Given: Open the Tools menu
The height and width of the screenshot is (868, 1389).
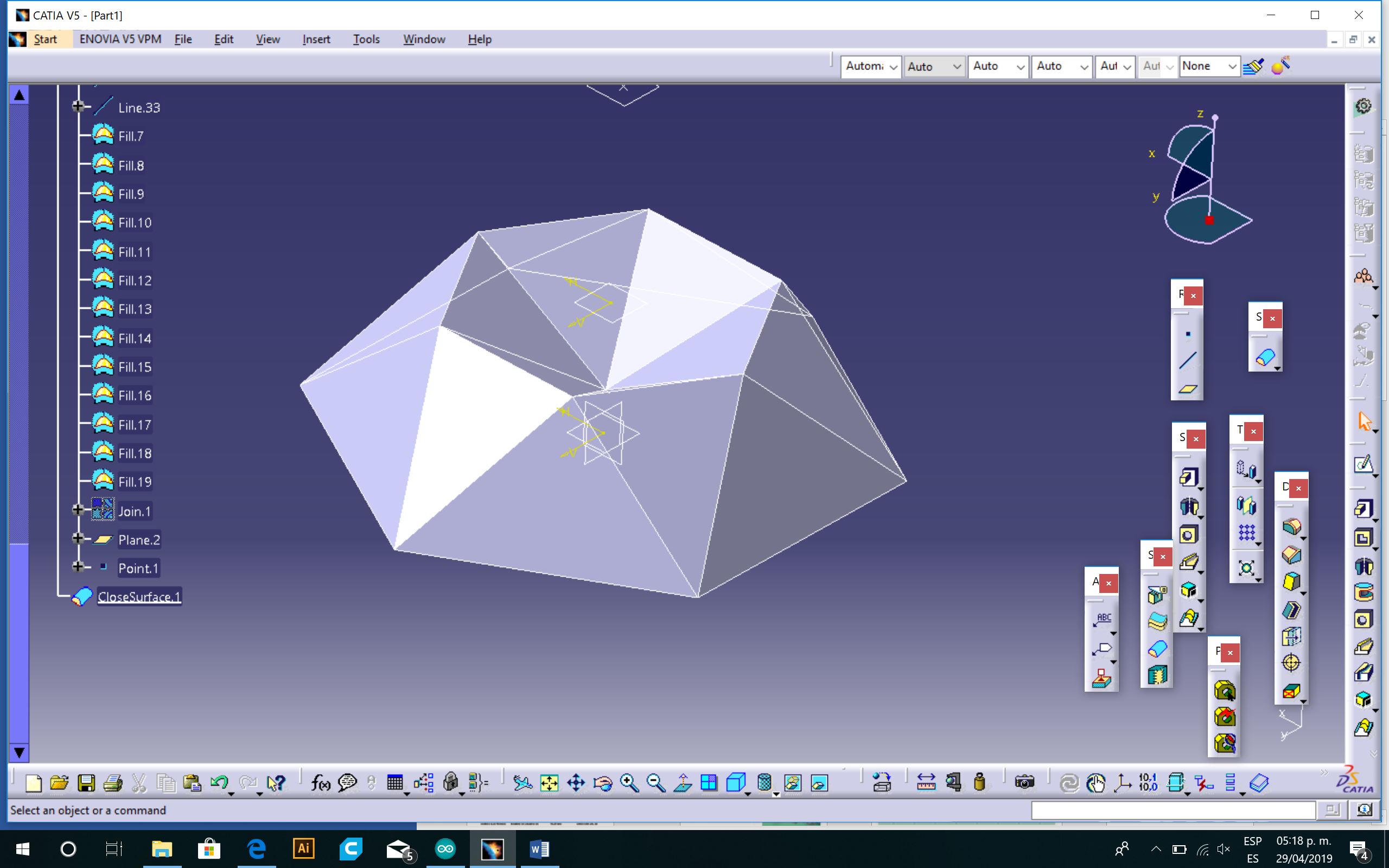Looking at the screenshot, I should (x=366, y=39).
